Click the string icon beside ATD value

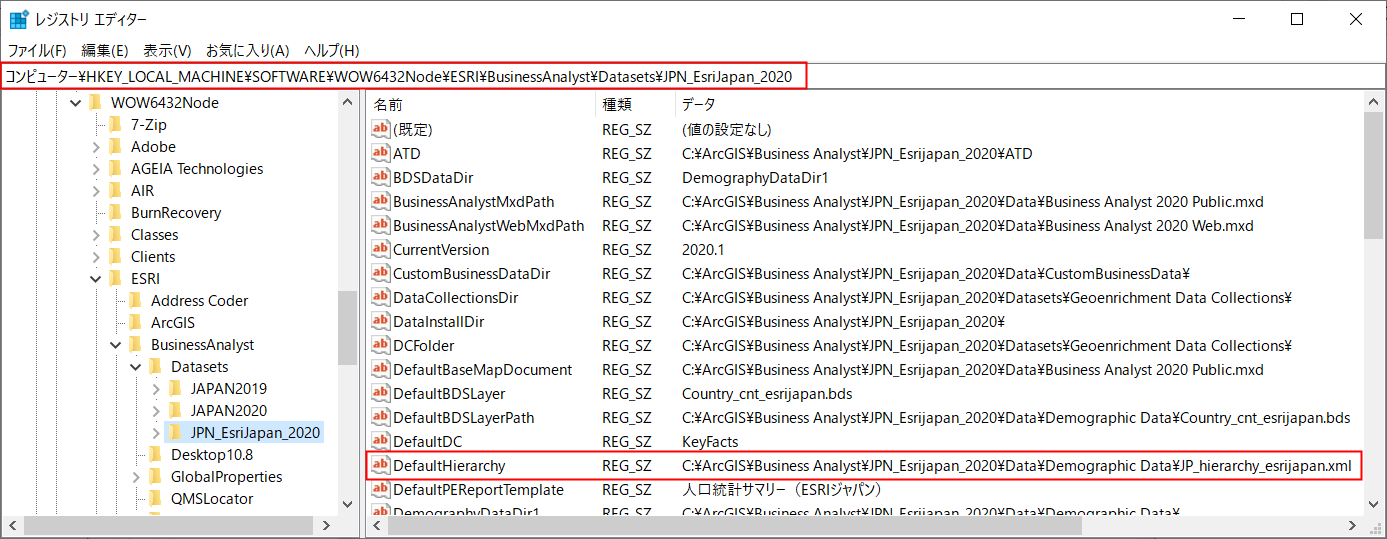[x=380, y=153]
